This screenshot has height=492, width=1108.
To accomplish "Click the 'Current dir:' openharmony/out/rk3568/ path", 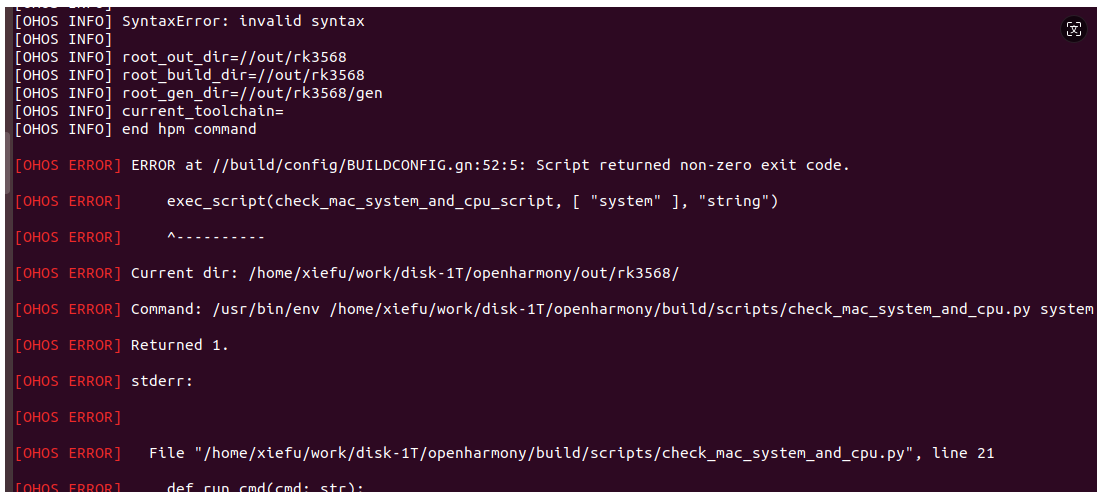I will [464, 274].
